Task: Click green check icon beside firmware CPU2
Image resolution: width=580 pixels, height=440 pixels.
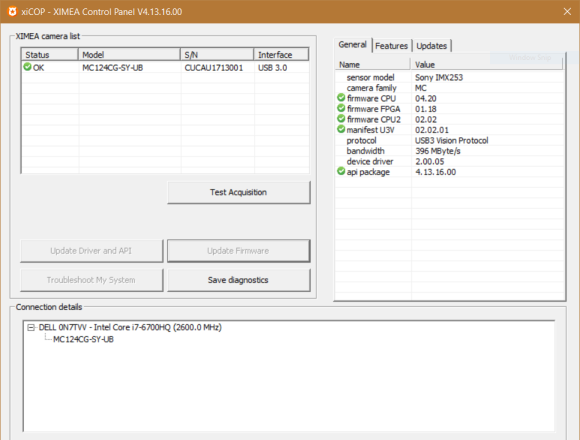Action: pyautogui.click(x=341, y=119)
